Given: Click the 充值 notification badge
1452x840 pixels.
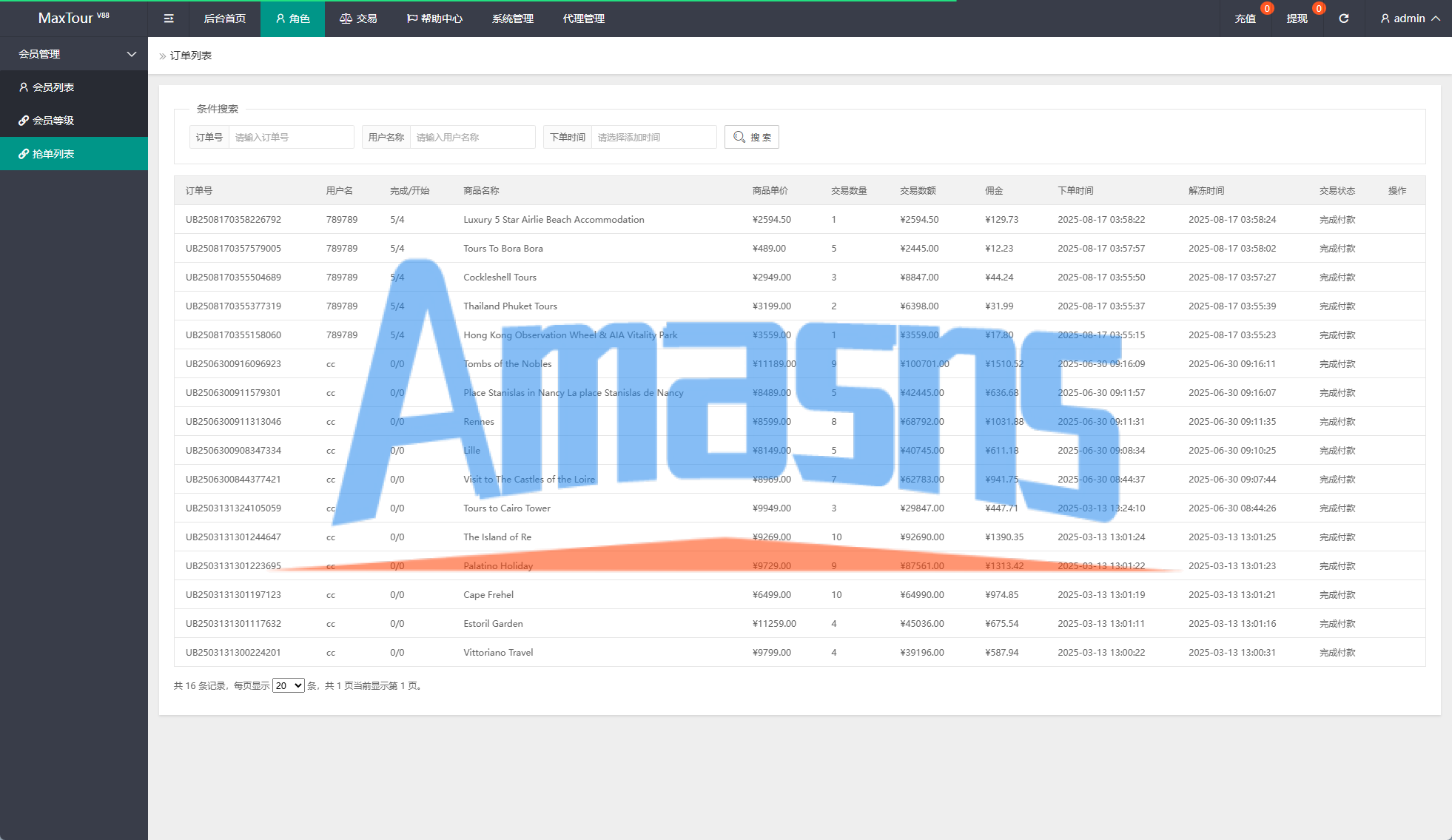Looking at the screenshot, I should tap(1267, 9).
